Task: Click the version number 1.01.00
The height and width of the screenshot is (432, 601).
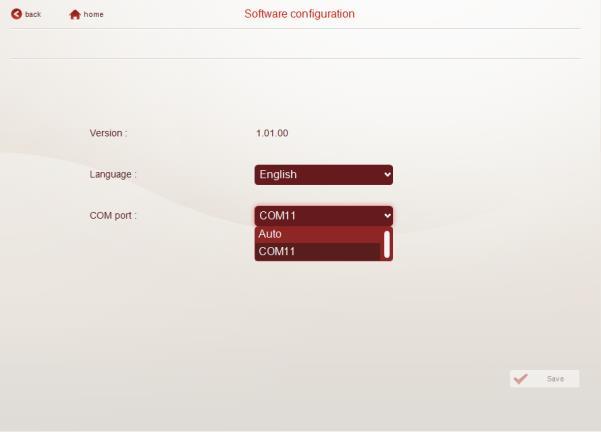Action: (272, 133)
